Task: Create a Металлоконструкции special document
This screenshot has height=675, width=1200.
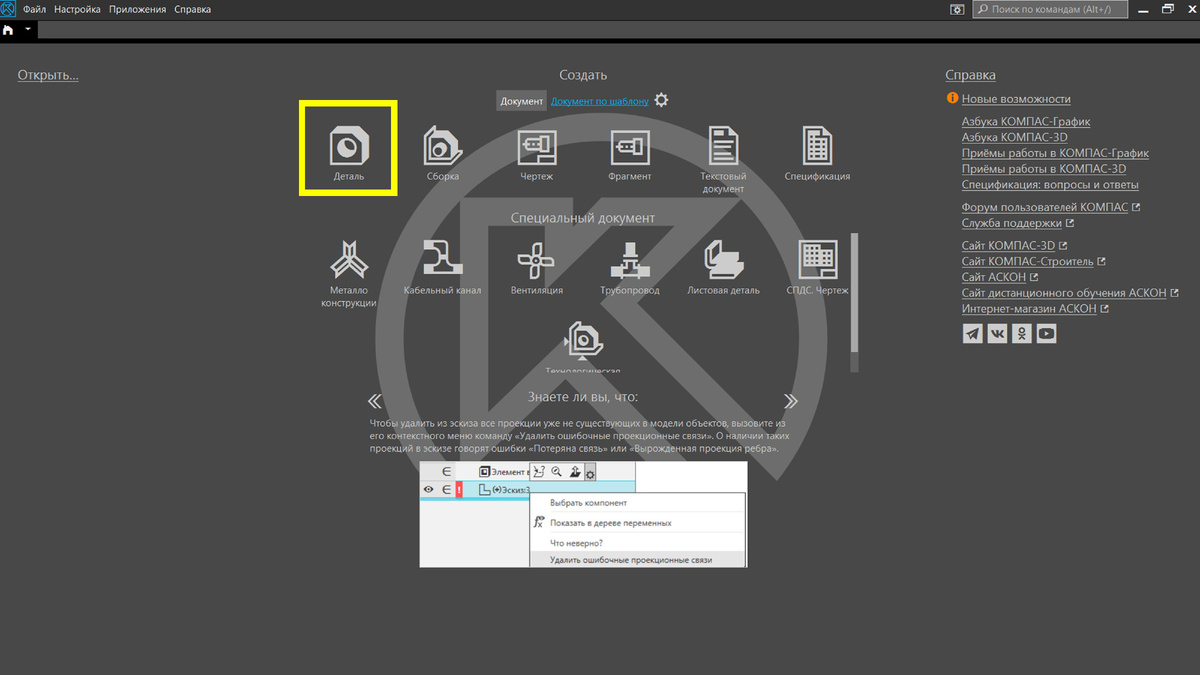Action: click(349, 272)
